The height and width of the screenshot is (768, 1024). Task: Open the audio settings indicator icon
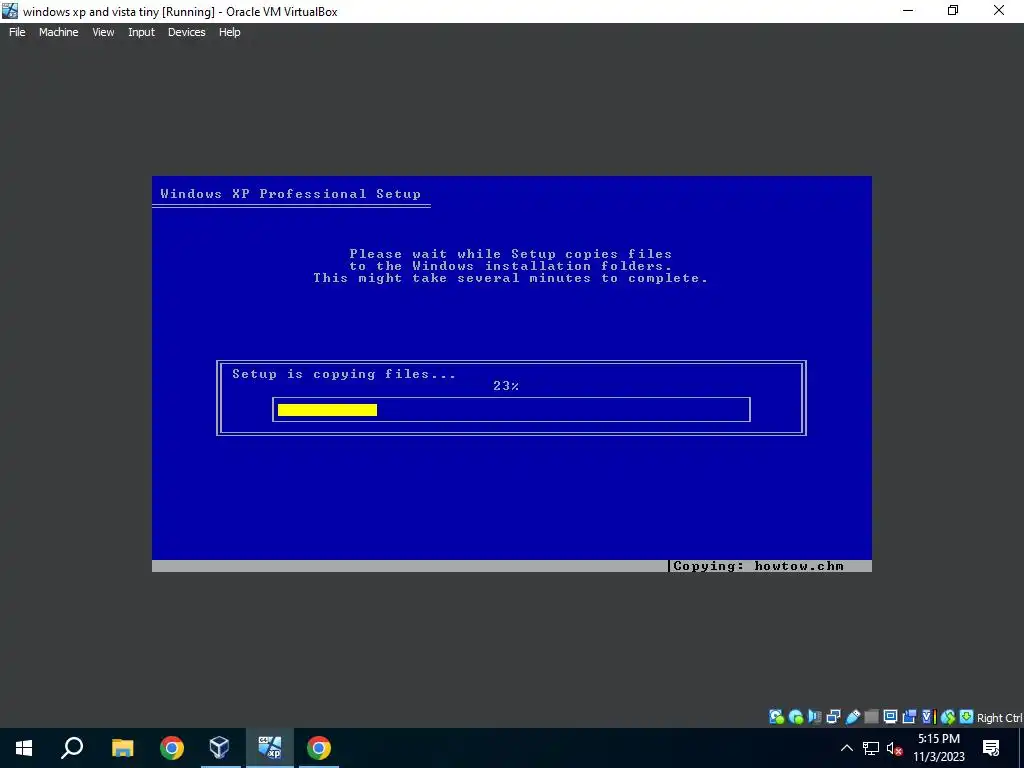[x=814, y=717]
